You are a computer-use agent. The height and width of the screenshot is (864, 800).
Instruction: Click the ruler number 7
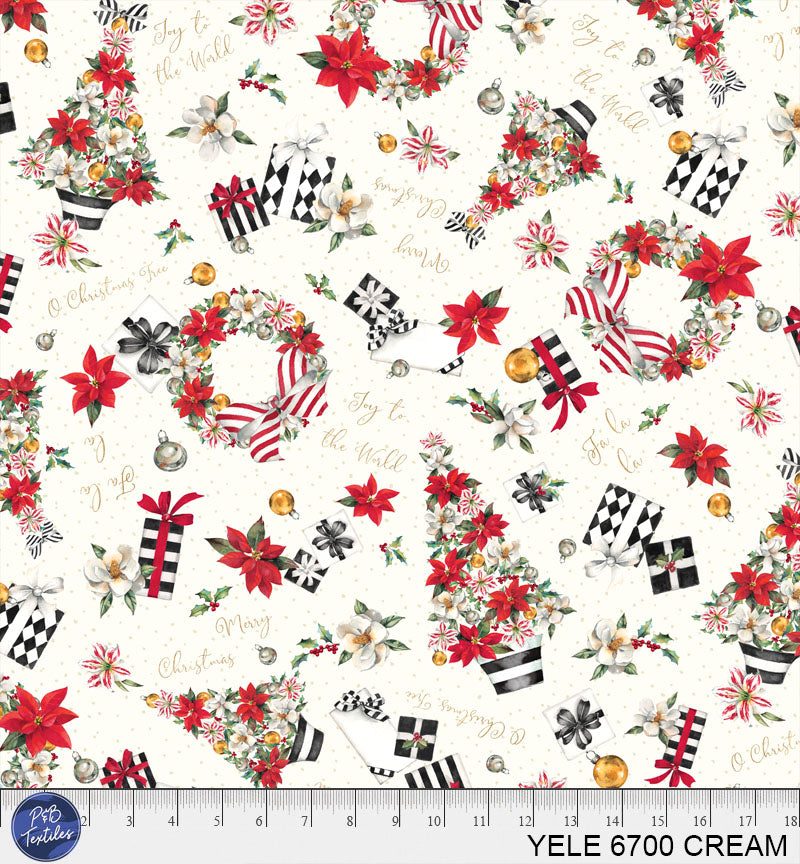pos(304,821)
